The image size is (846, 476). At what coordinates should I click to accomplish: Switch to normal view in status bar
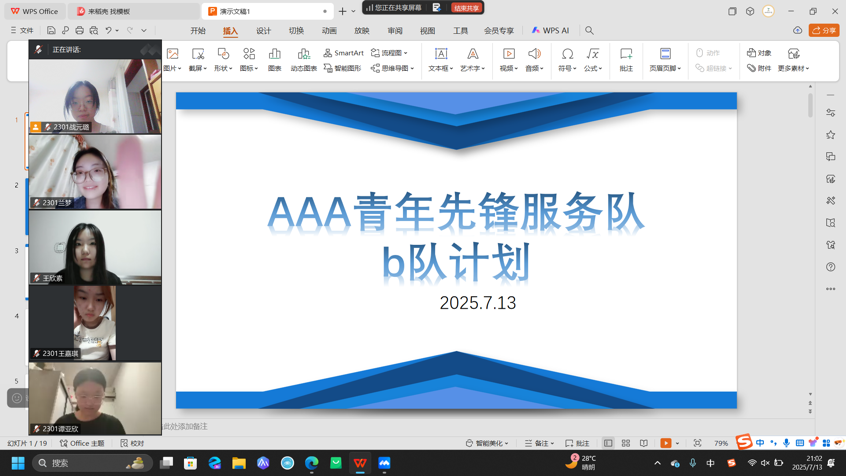[608, 443]
